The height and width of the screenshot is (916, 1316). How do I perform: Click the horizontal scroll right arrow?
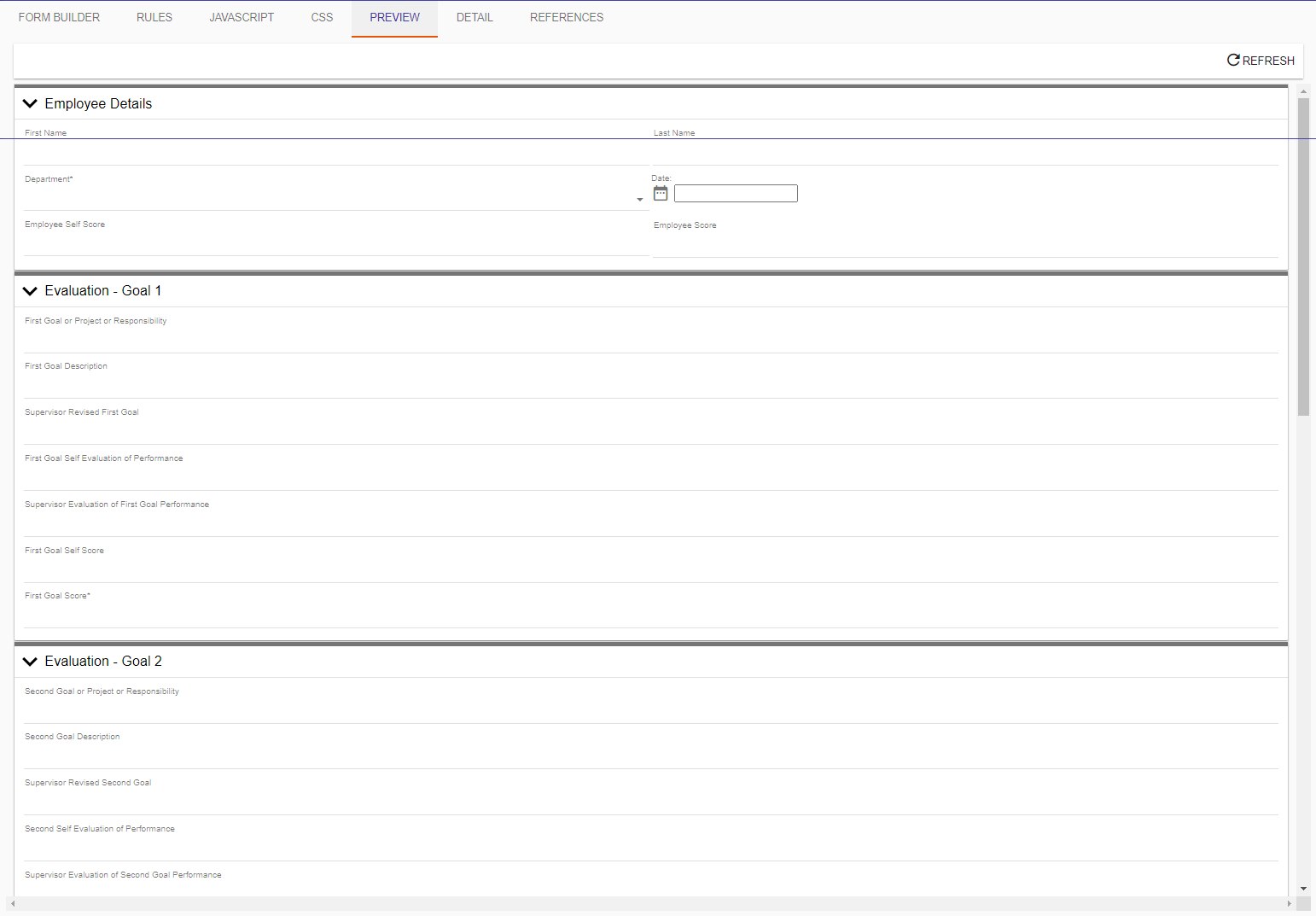(x=1289, y=903)
